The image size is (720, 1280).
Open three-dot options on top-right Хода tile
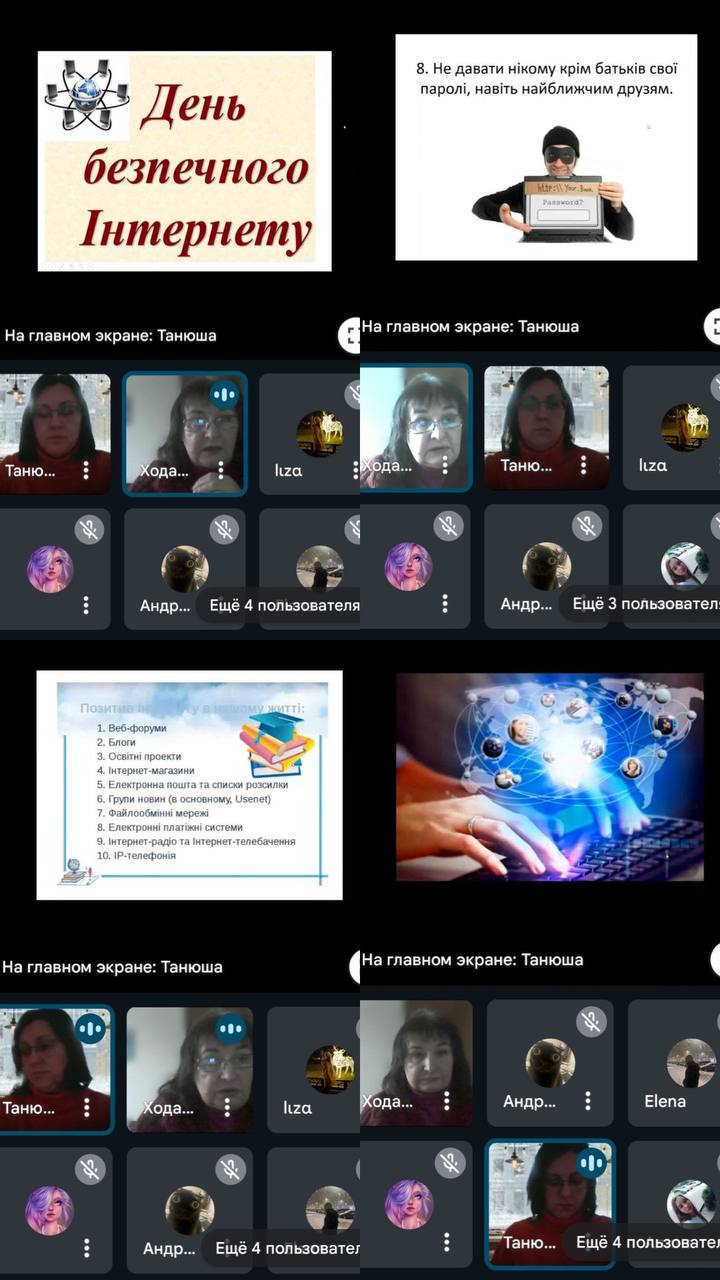point(444,466)
